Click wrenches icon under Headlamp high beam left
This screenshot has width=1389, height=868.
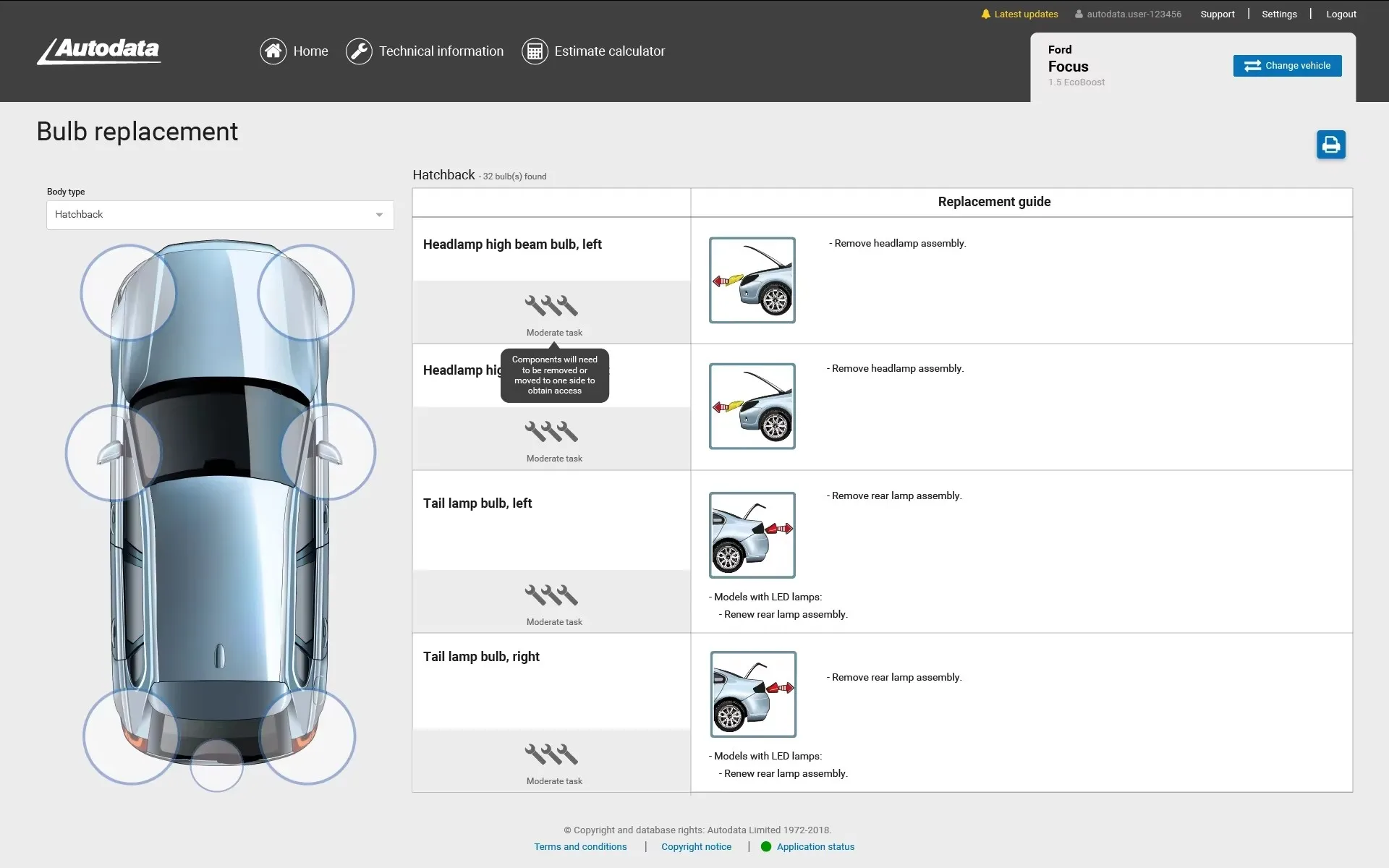[551, 306]
